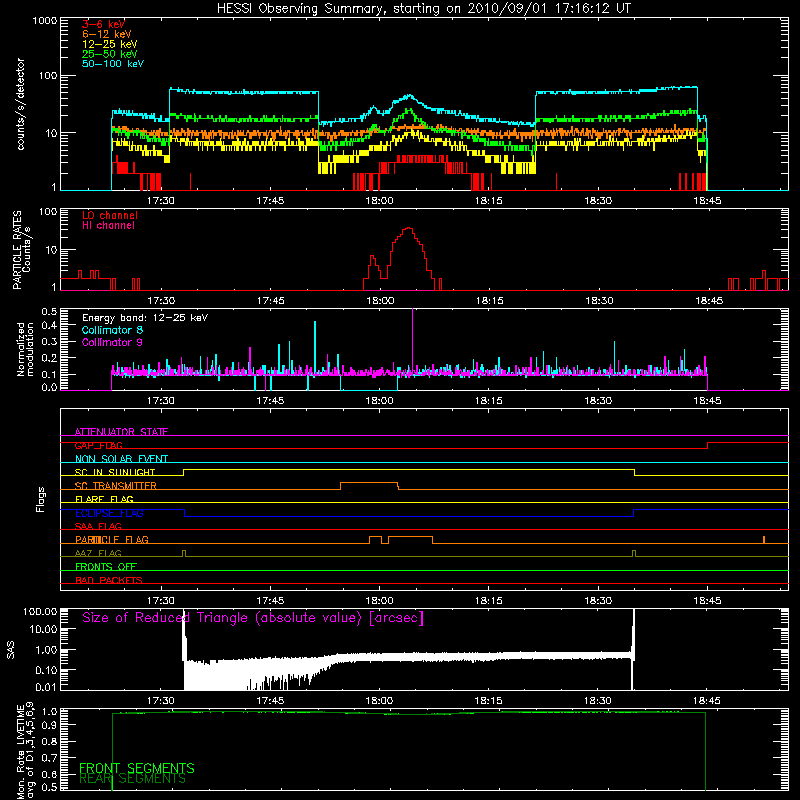The image size is (800, 800).
Task: Select the 12-25 keV legend label
Action: 110,44
